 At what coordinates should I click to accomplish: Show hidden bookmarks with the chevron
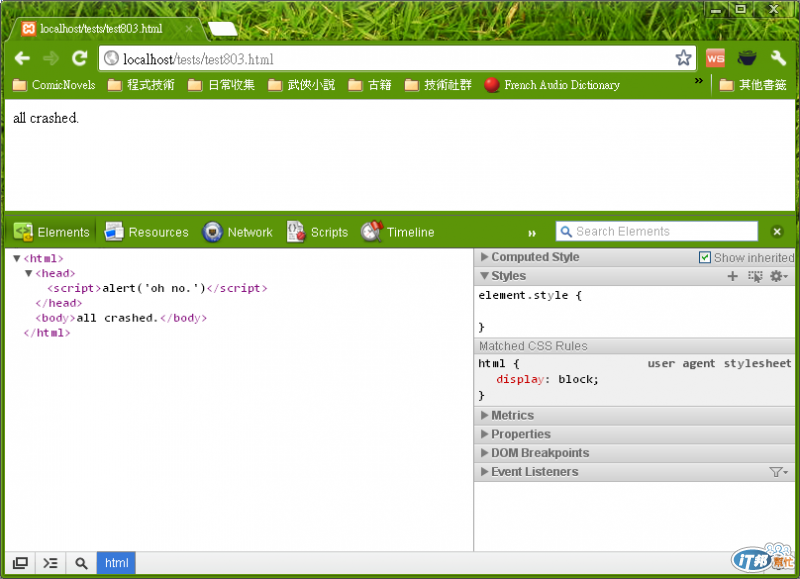698,81
